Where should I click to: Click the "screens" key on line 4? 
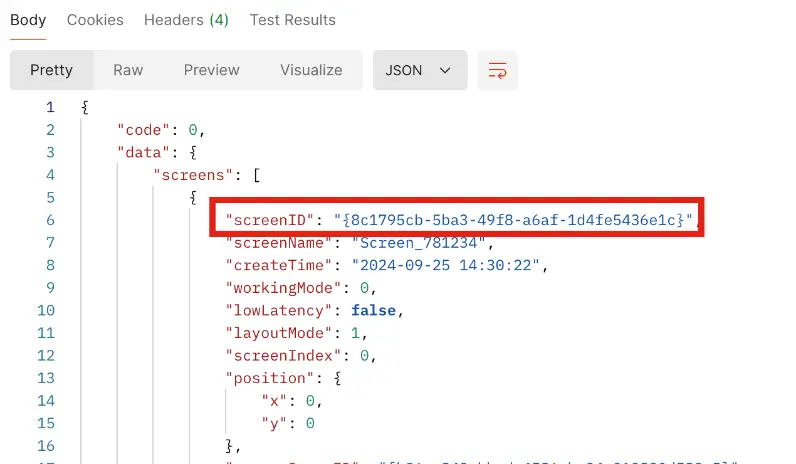point(196,175)
